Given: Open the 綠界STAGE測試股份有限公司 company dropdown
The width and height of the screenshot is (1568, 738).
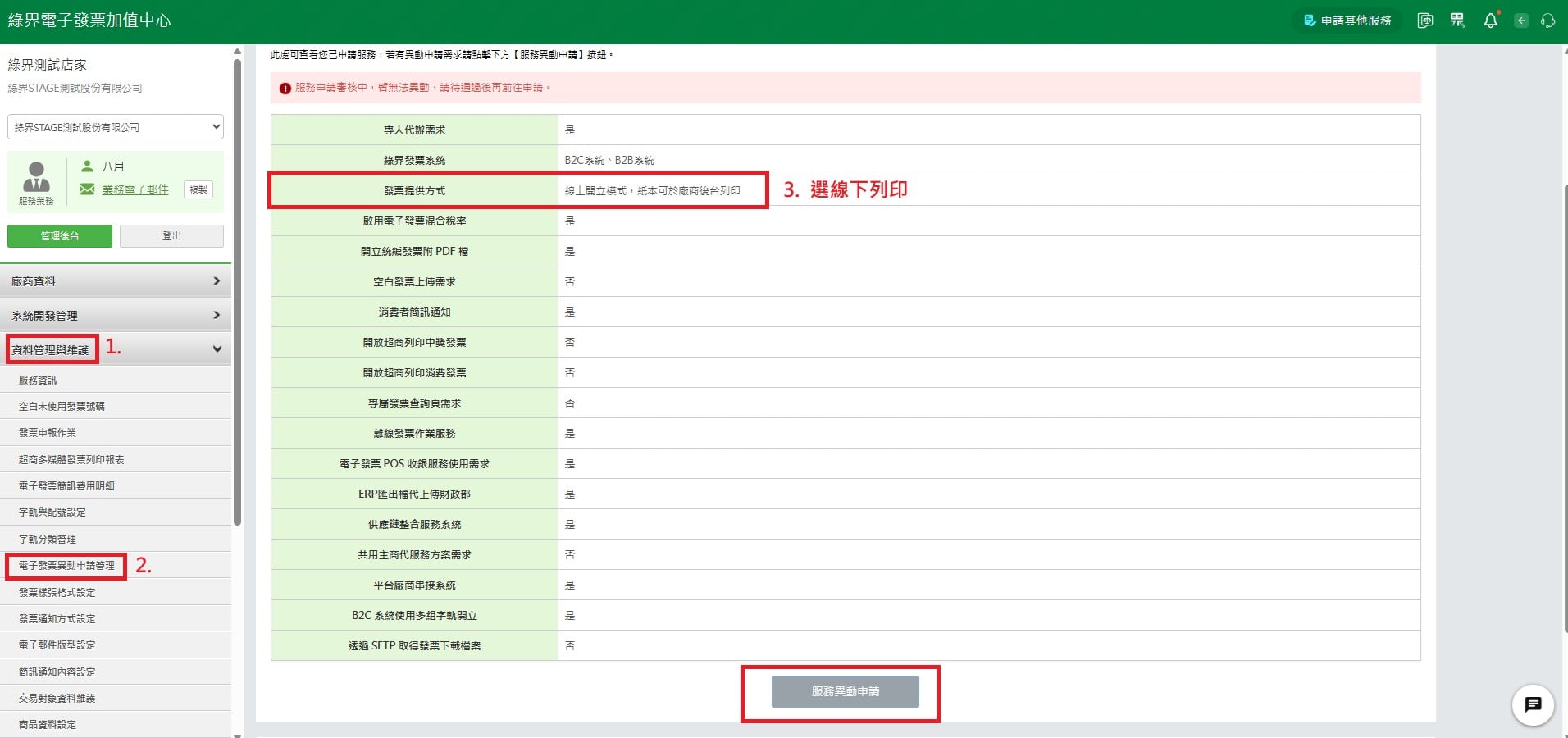Looking at the screenshot, I should 116,127.
